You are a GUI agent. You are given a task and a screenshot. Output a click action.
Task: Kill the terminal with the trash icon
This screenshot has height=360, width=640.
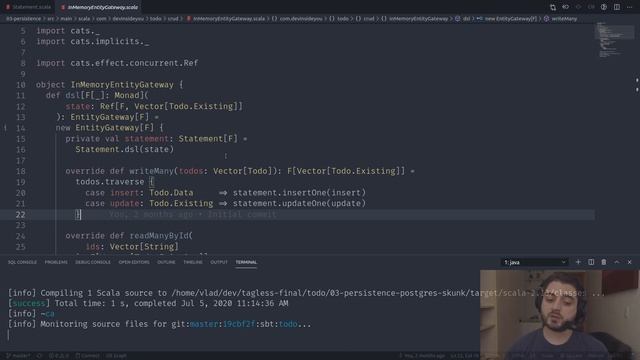[604, 262]
